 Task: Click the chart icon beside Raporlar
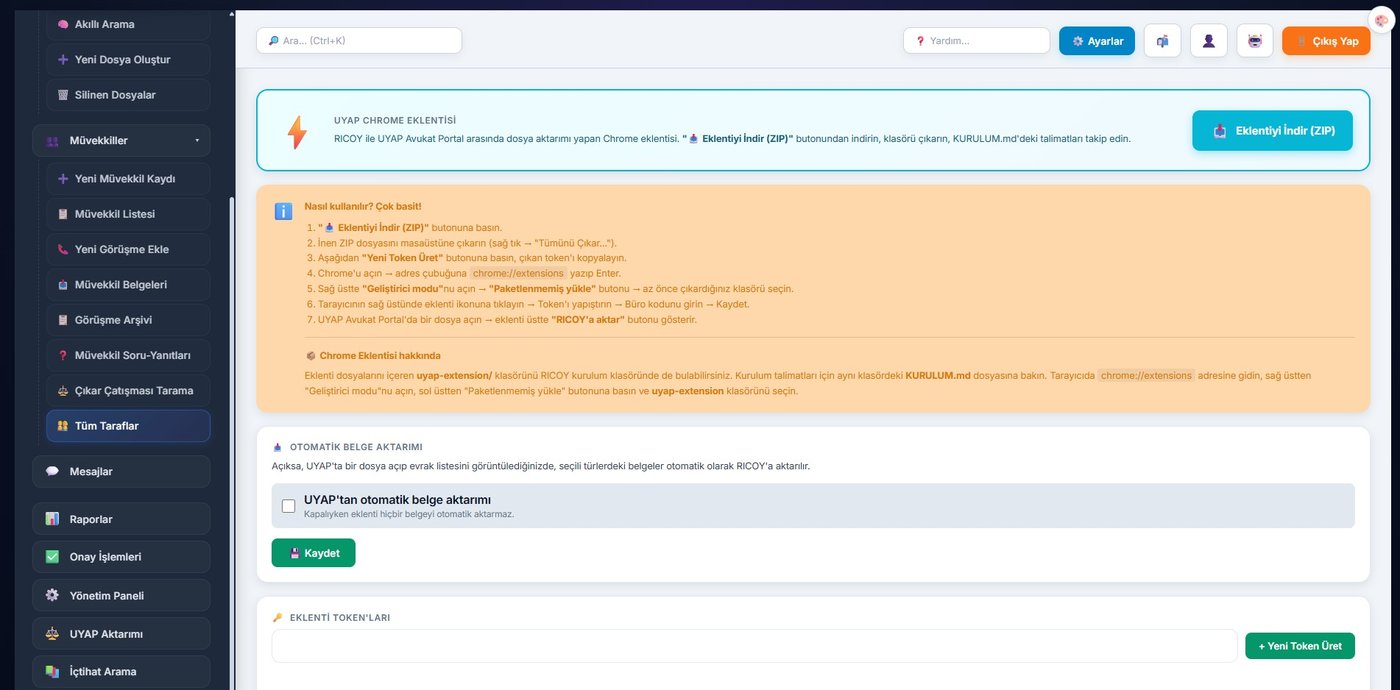(52, 519)
